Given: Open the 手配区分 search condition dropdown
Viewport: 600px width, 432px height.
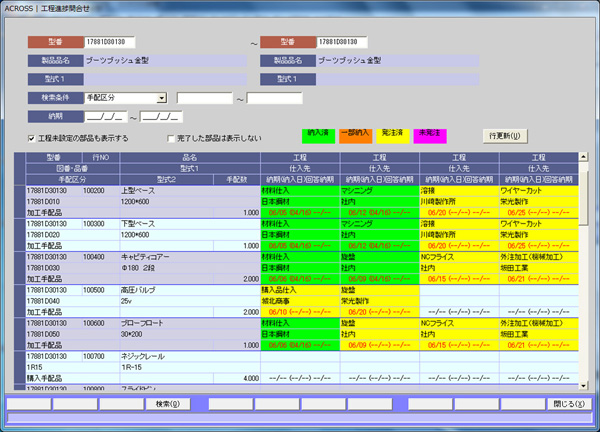Looking at the screenshot, I should tap(162, 98).
